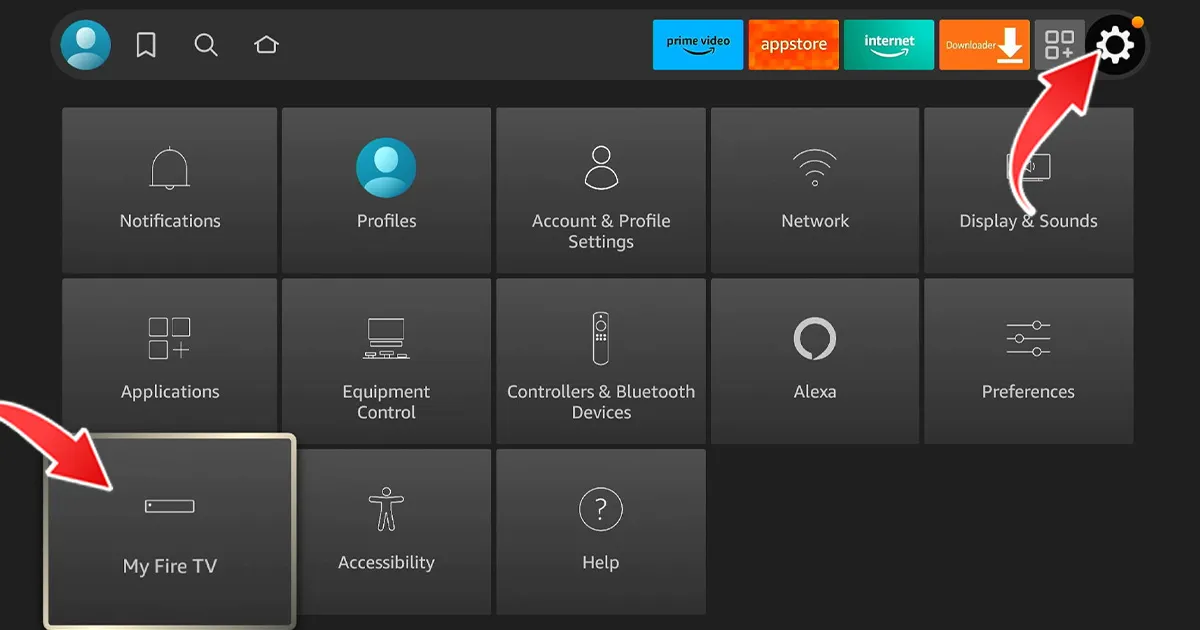Launch Prime Video from the top bar

(697, 44)
